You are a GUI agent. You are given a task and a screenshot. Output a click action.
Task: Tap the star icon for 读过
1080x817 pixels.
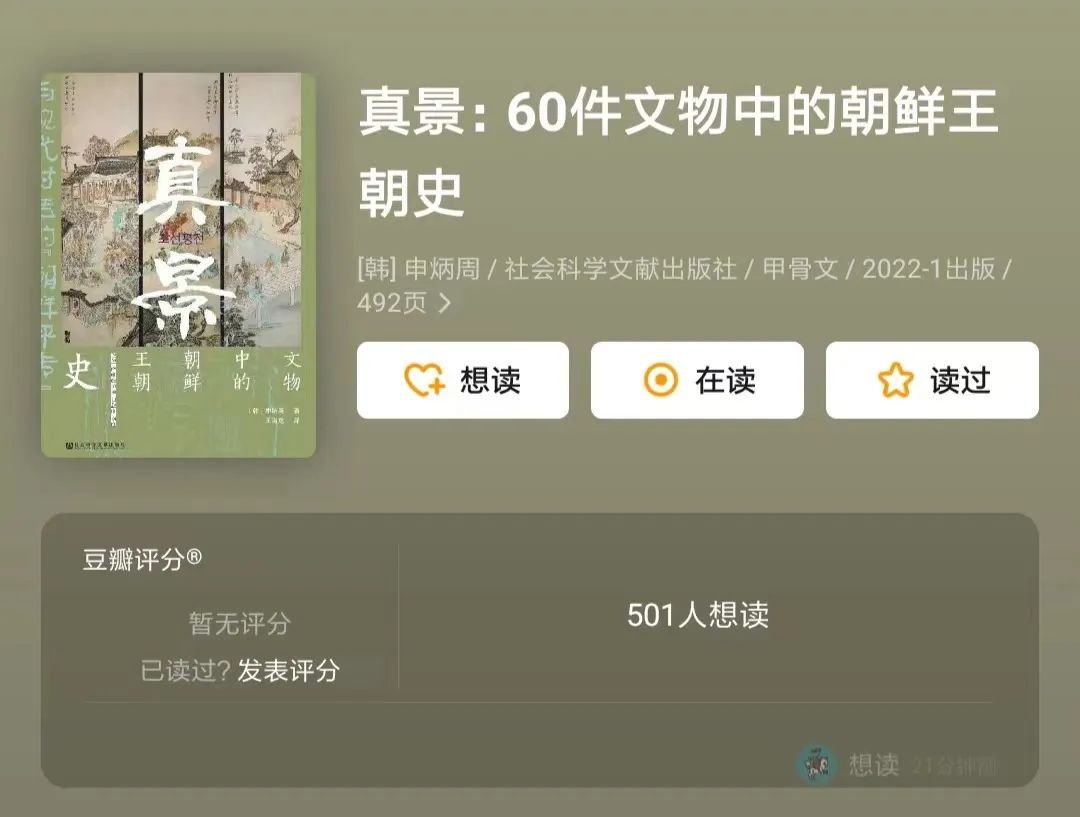tap(895, 380)
